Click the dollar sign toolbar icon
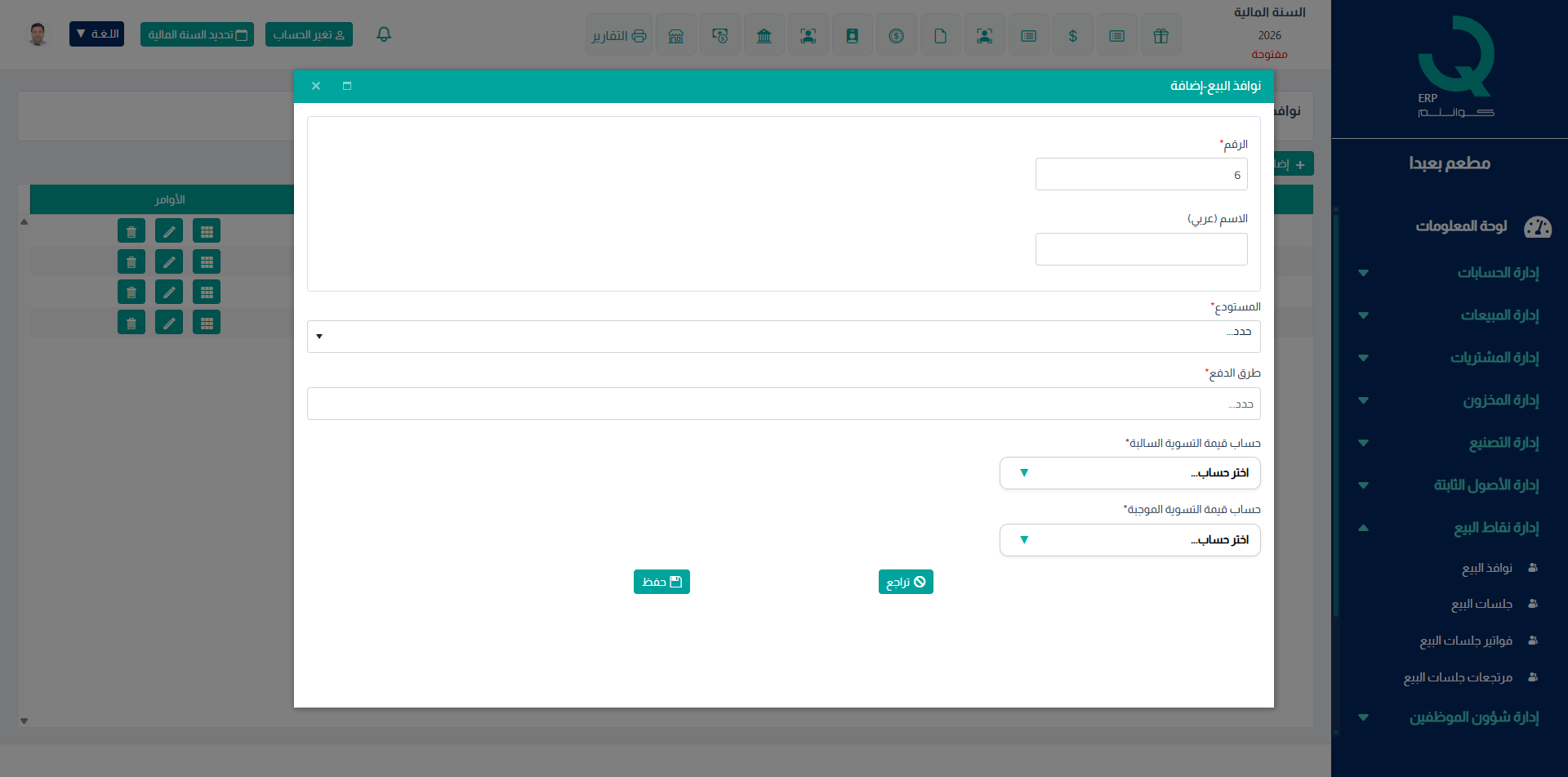 (x=1073, y=35)
